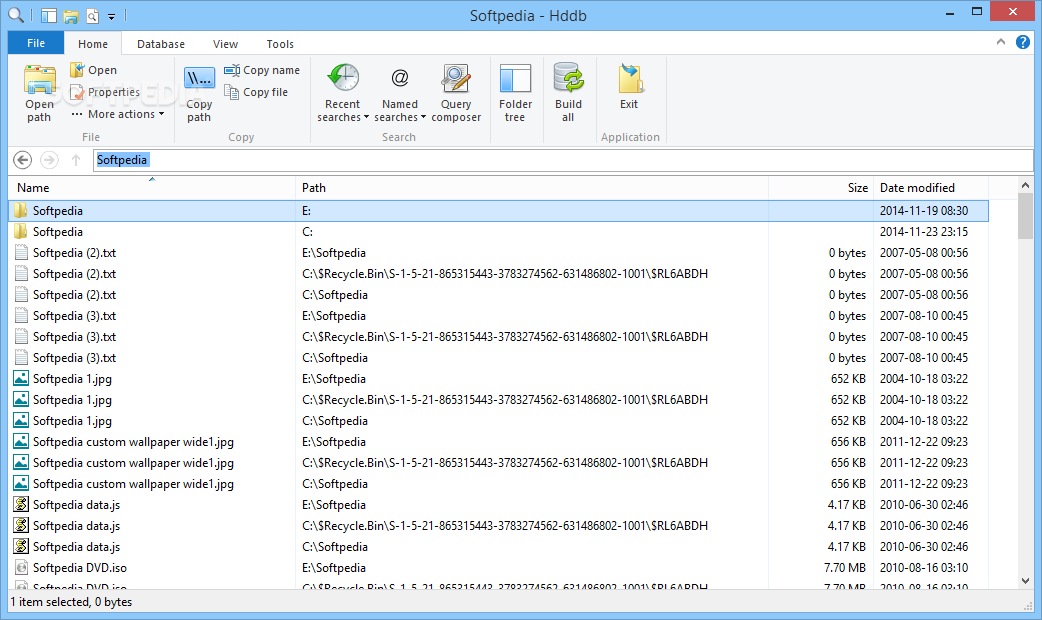1042x620 pixels.
Task: Click the search magnifier icon in title bar
Action: click(15, 15)
